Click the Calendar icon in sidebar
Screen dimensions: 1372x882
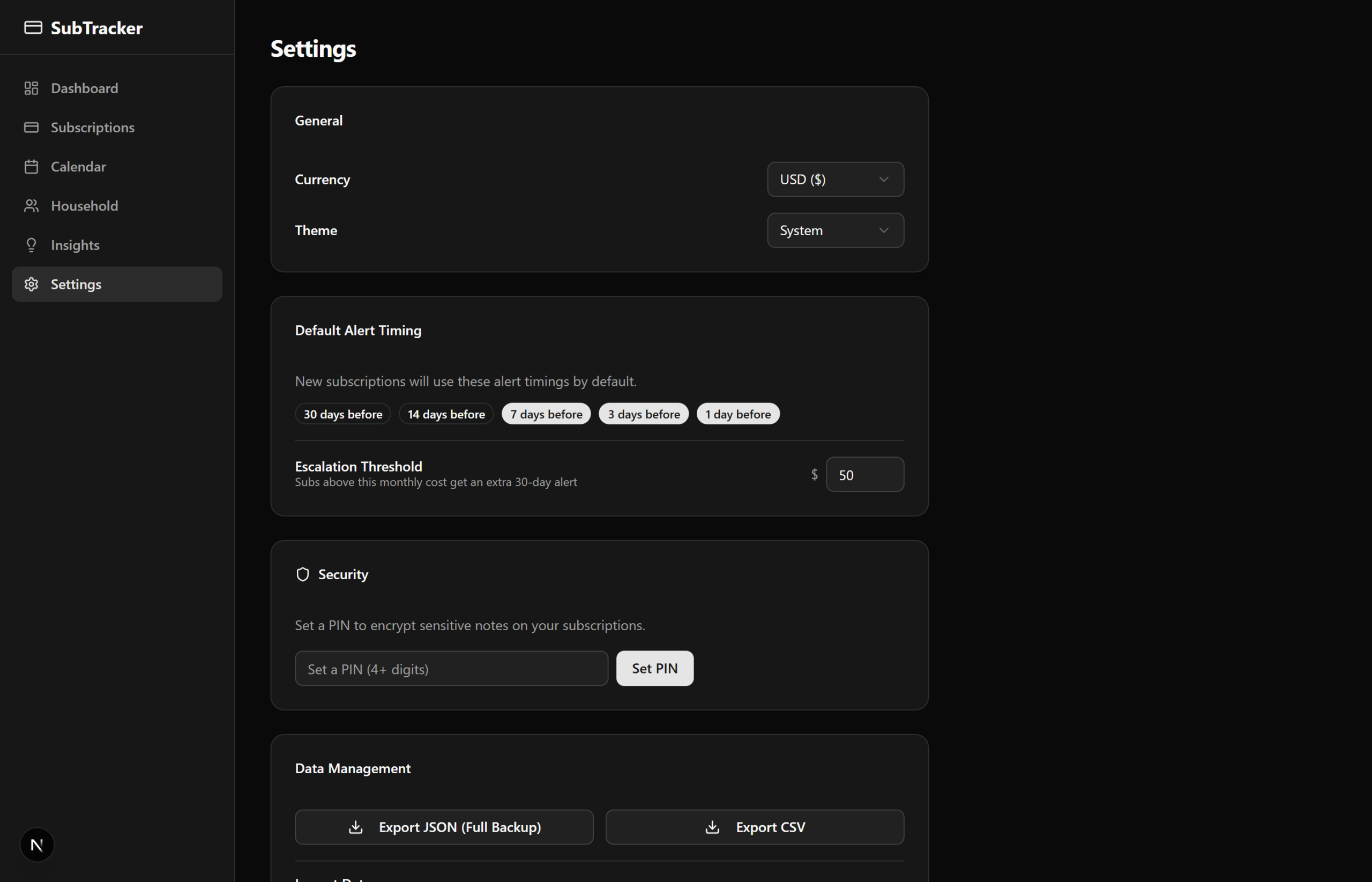(x=32, y=167)
